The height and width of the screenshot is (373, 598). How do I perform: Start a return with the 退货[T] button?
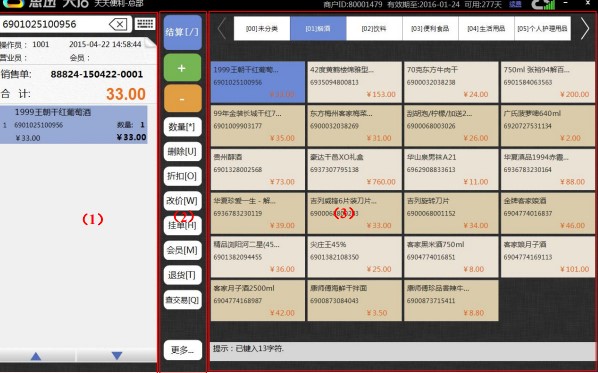(x=182, y=275)
